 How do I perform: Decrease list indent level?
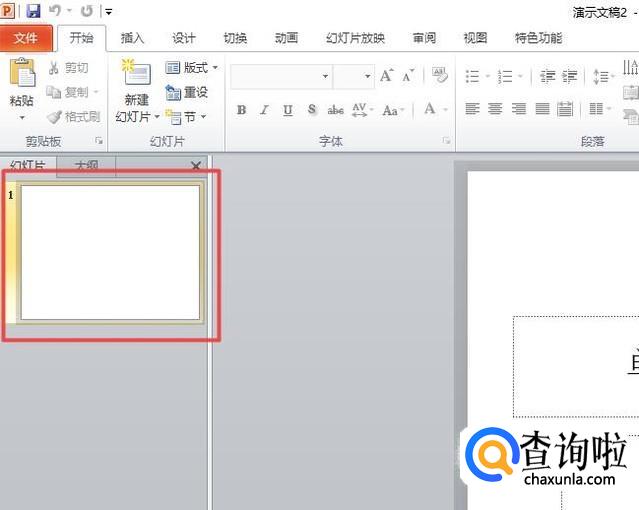pyautogui.click(x=548, y=76)
